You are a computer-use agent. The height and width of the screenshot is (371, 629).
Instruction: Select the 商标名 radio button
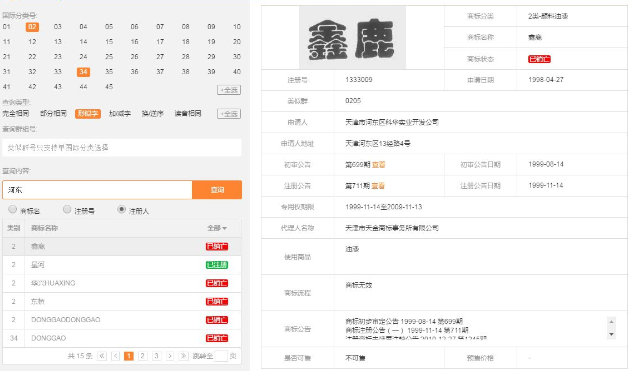(13, 209)
